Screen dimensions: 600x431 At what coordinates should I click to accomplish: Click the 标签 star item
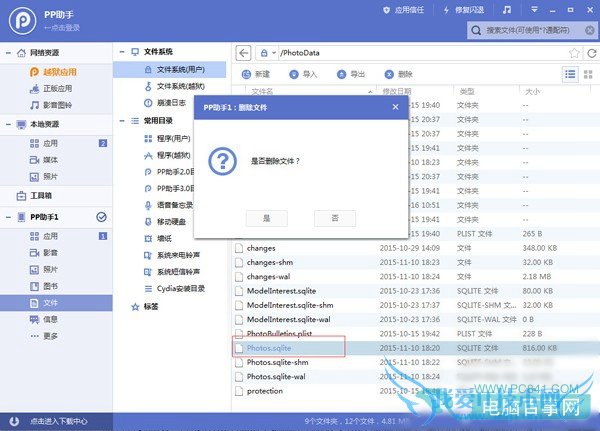[145, 307]
